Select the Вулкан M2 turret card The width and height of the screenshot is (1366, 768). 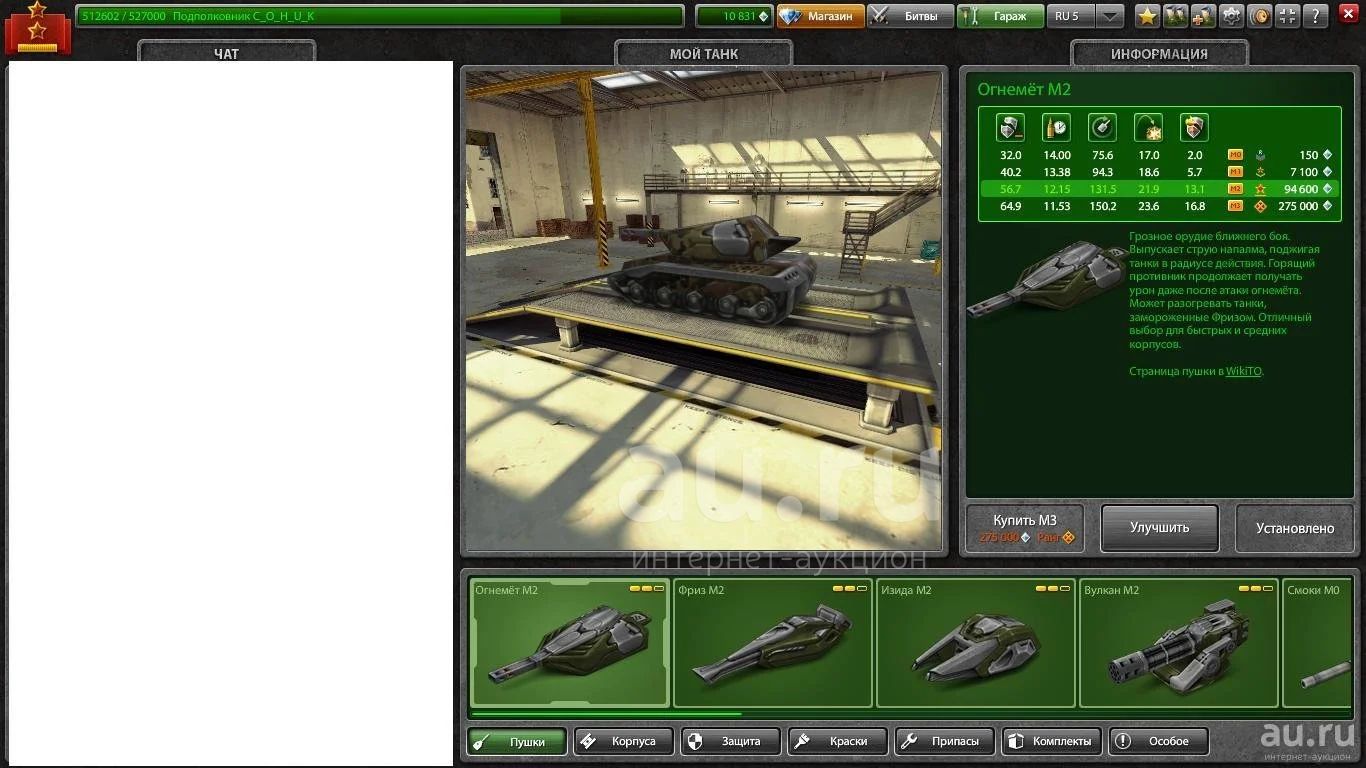pyautogui.click(x=1179, y=643)
